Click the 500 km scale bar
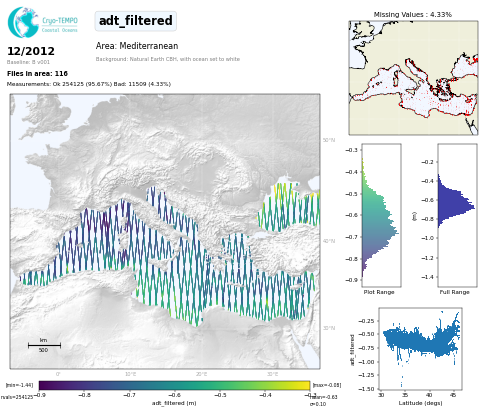 [44, 345]
